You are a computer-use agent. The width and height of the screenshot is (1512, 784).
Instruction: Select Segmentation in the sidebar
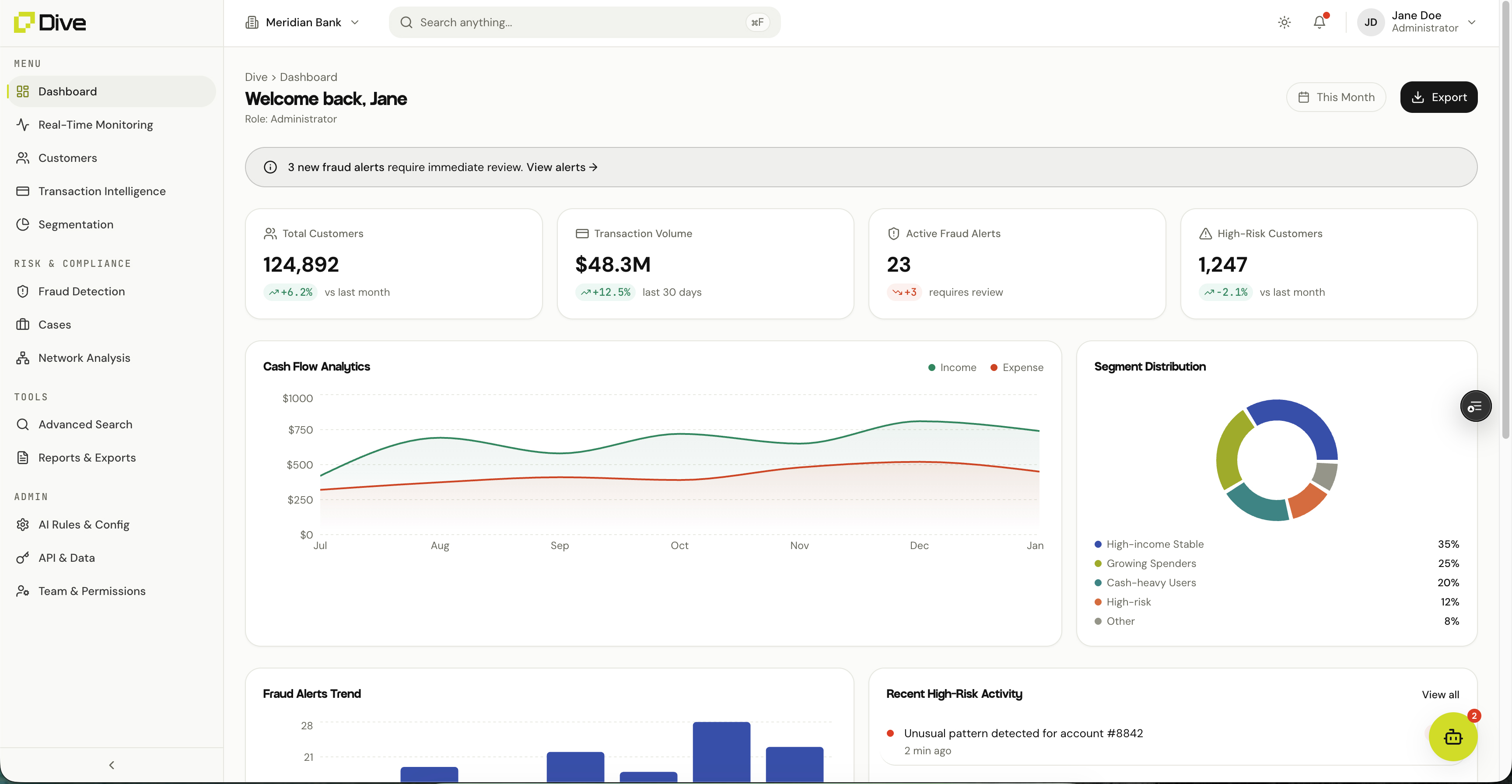pyautogui.click(x=112, y=224)
